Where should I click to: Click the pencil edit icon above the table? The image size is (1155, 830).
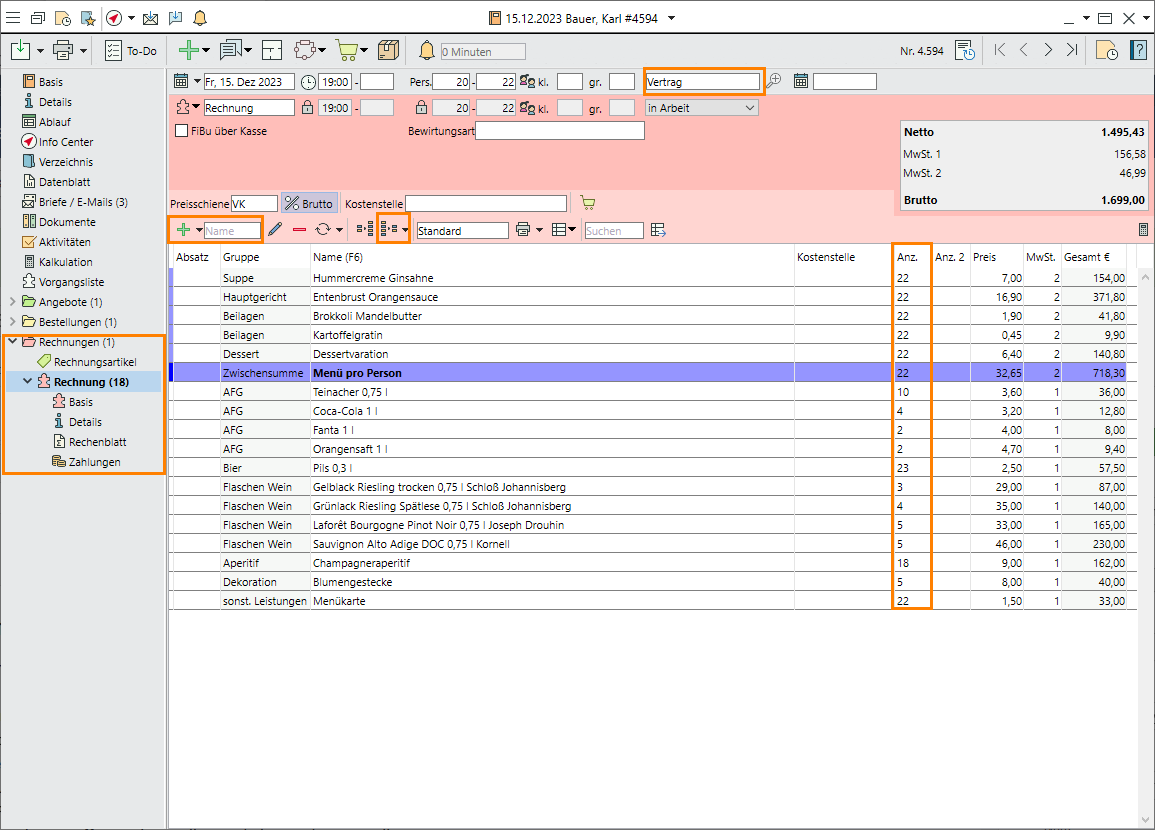click(275, 230)
